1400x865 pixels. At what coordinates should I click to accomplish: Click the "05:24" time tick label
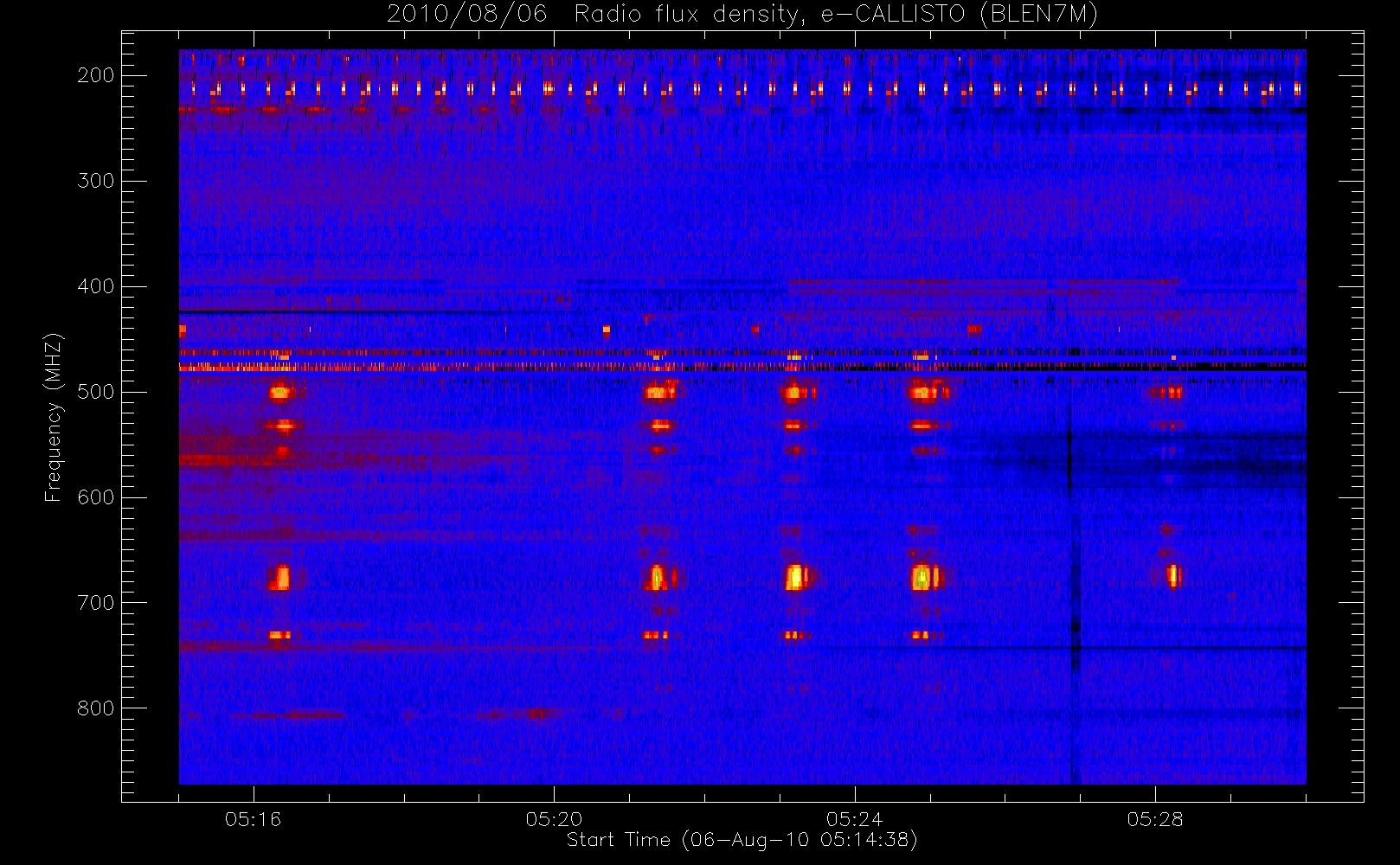point(855,819)
